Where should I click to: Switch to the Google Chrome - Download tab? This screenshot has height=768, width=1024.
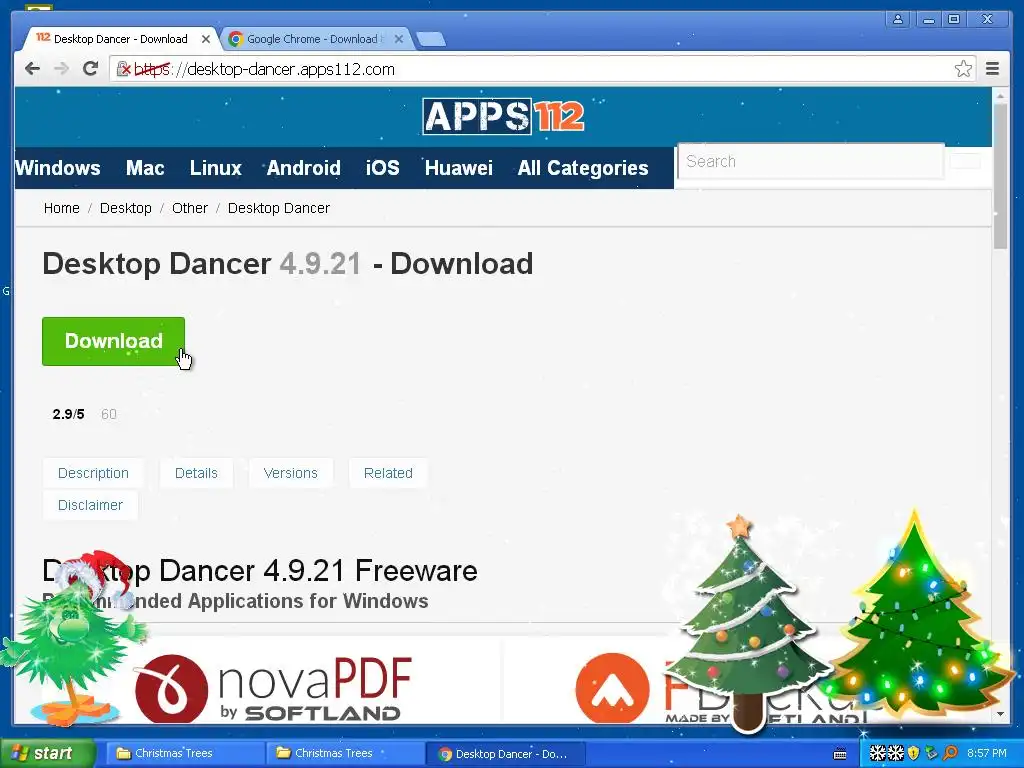pos(315,39)
